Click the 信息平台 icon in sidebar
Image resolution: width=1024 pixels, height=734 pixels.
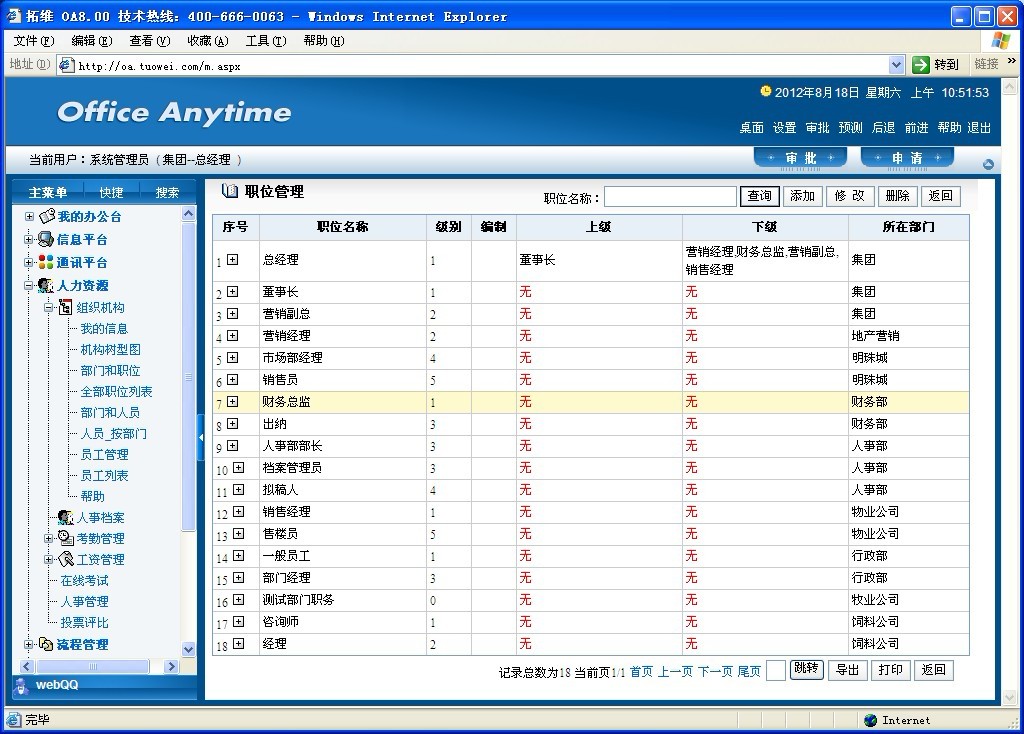coord(46,239)
